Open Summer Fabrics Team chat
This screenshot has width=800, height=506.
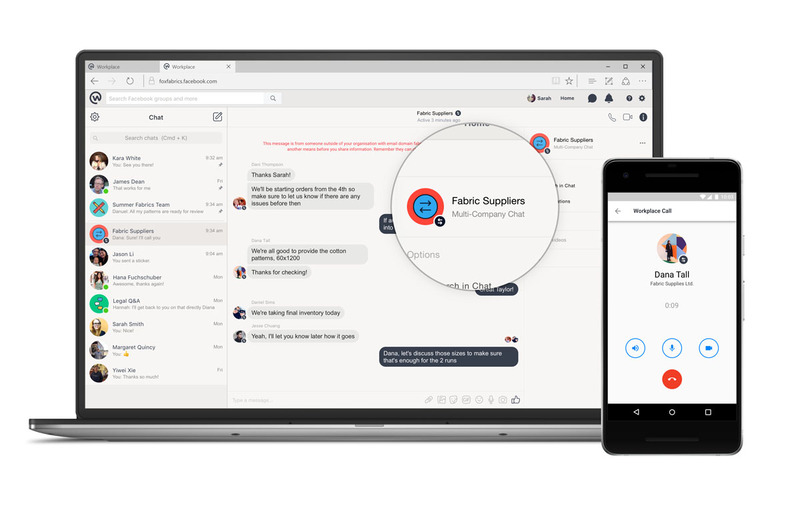pyautogui.click(x=156, y=208)
